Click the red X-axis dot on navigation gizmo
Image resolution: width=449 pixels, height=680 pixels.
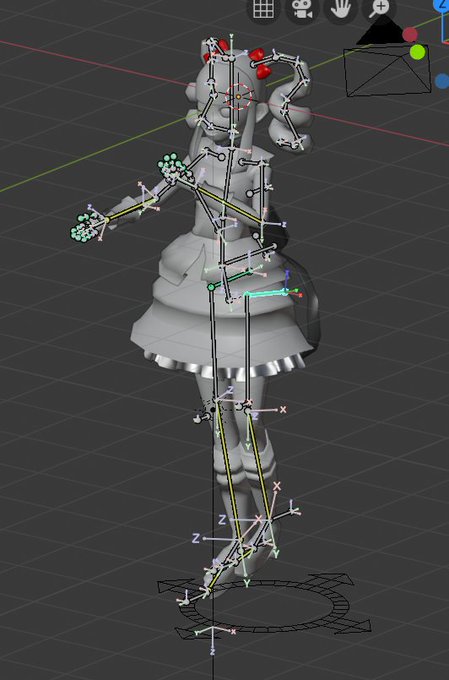[x=410, y=34]
